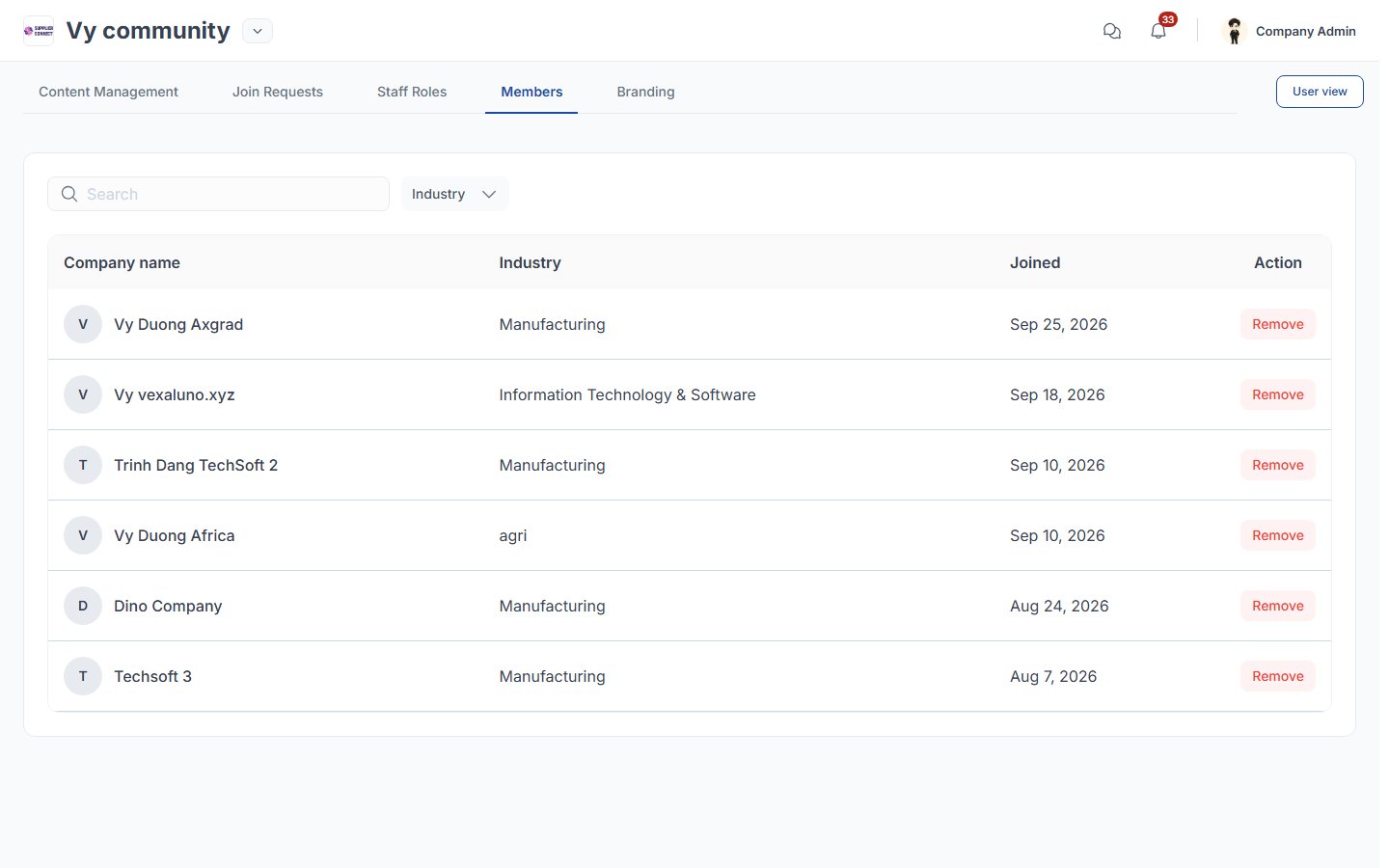Open the chat messages icon

(1111, 31)
